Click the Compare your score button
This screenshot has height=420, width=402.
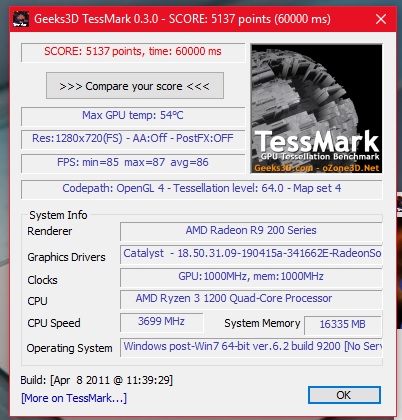tap(135, 86)
